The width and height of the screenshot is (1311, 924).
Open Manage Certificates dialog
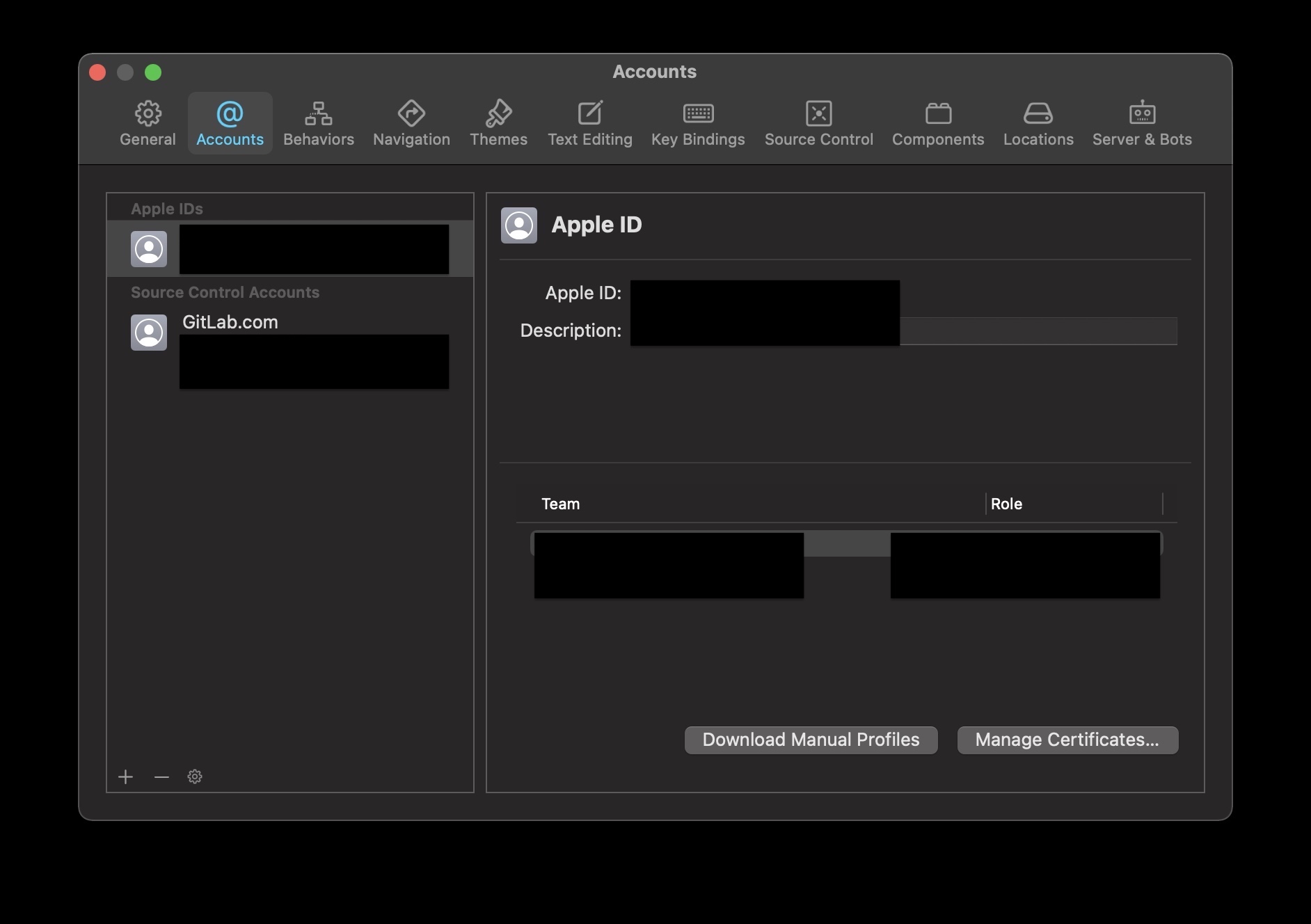(1067, 740)
